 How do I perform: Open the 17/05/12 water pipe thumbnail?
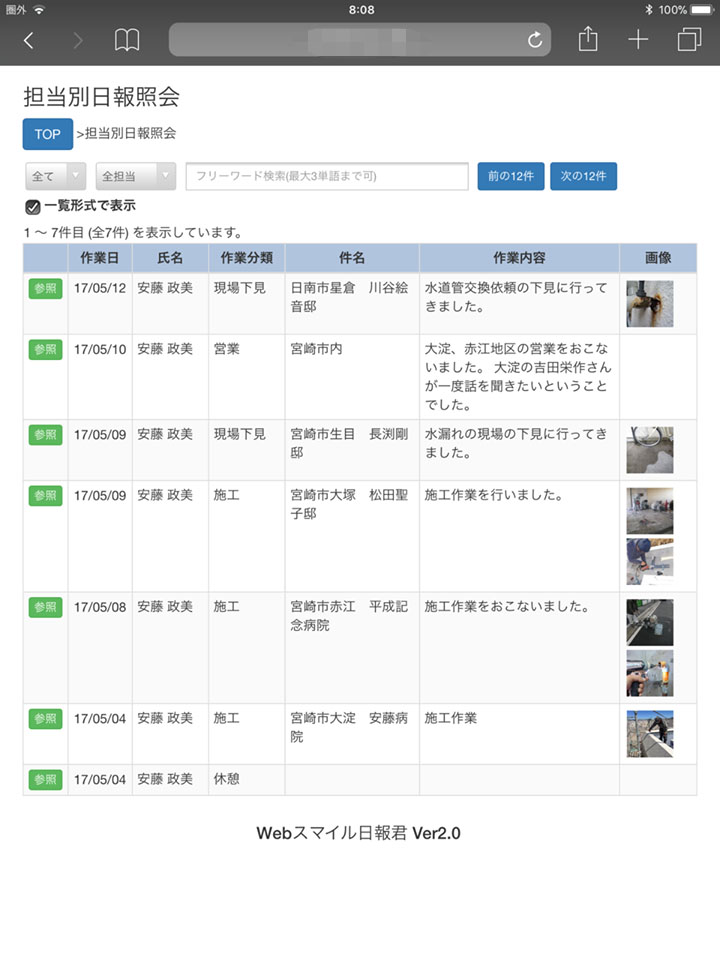(x=649, y=303)
